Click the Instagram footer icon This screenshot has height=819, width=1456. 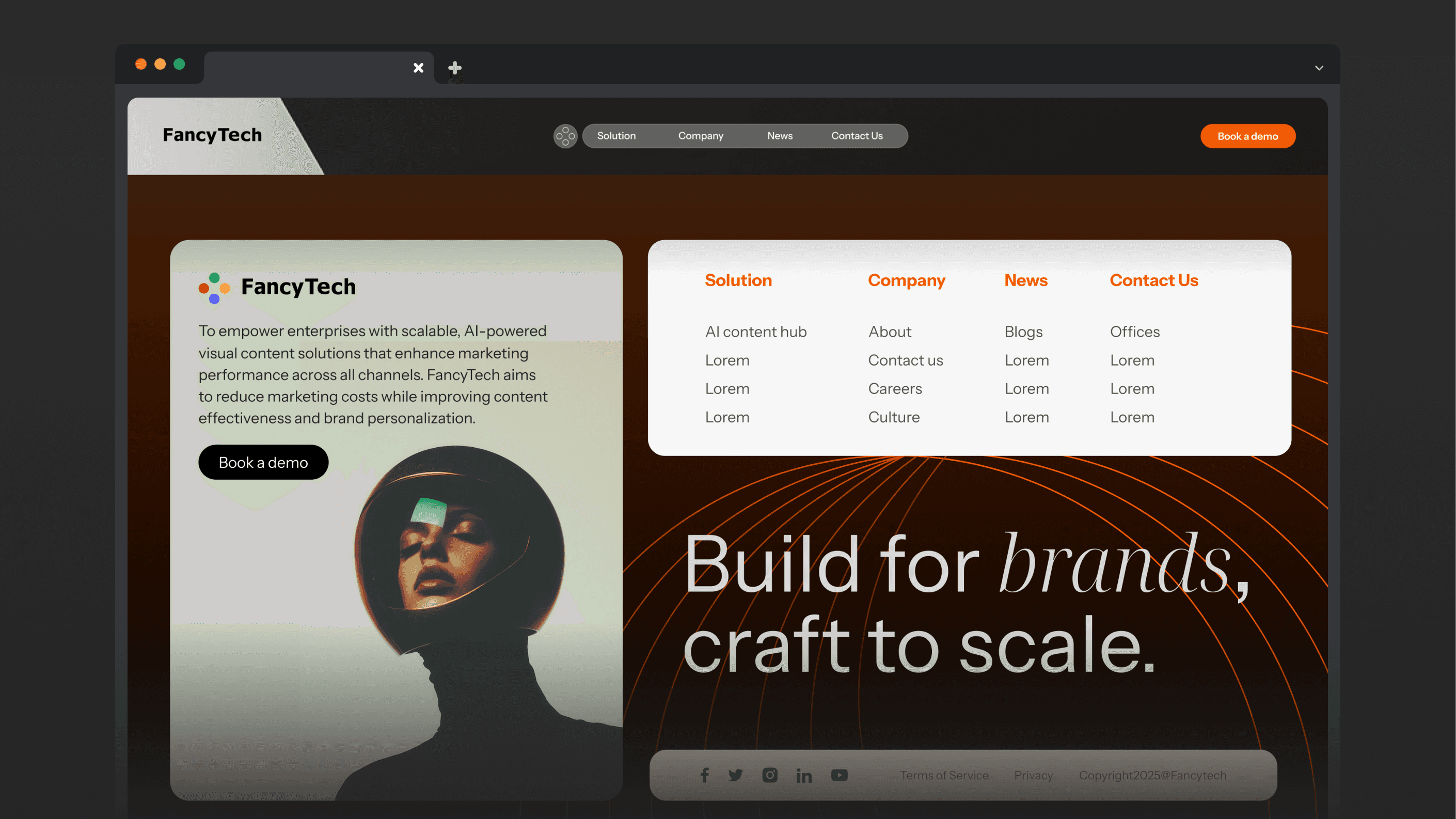click(x=770, y=775)
